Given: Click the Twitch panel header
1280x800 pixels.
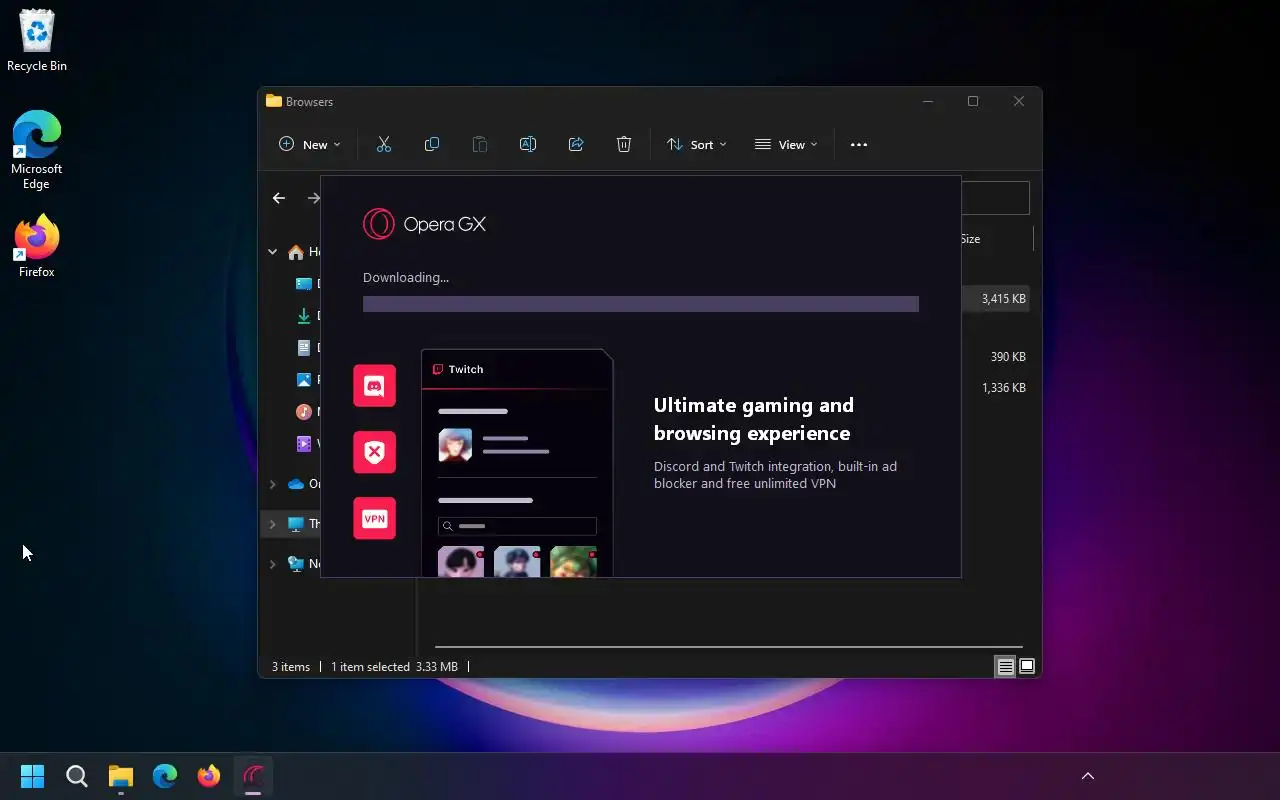Looking at the screenshot, I should pyautogui.click(x=516, y=369).
